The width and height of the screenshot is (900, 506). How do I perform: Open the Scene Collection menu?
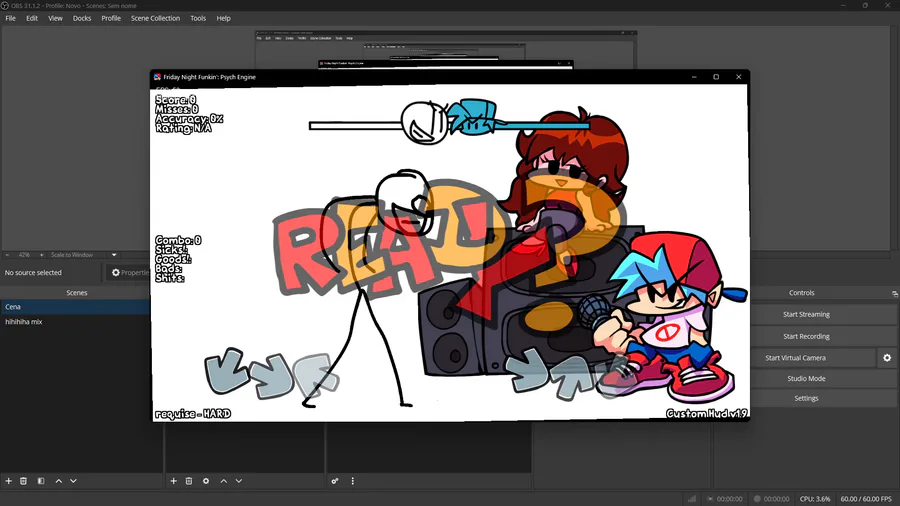[x=156, y=18]
